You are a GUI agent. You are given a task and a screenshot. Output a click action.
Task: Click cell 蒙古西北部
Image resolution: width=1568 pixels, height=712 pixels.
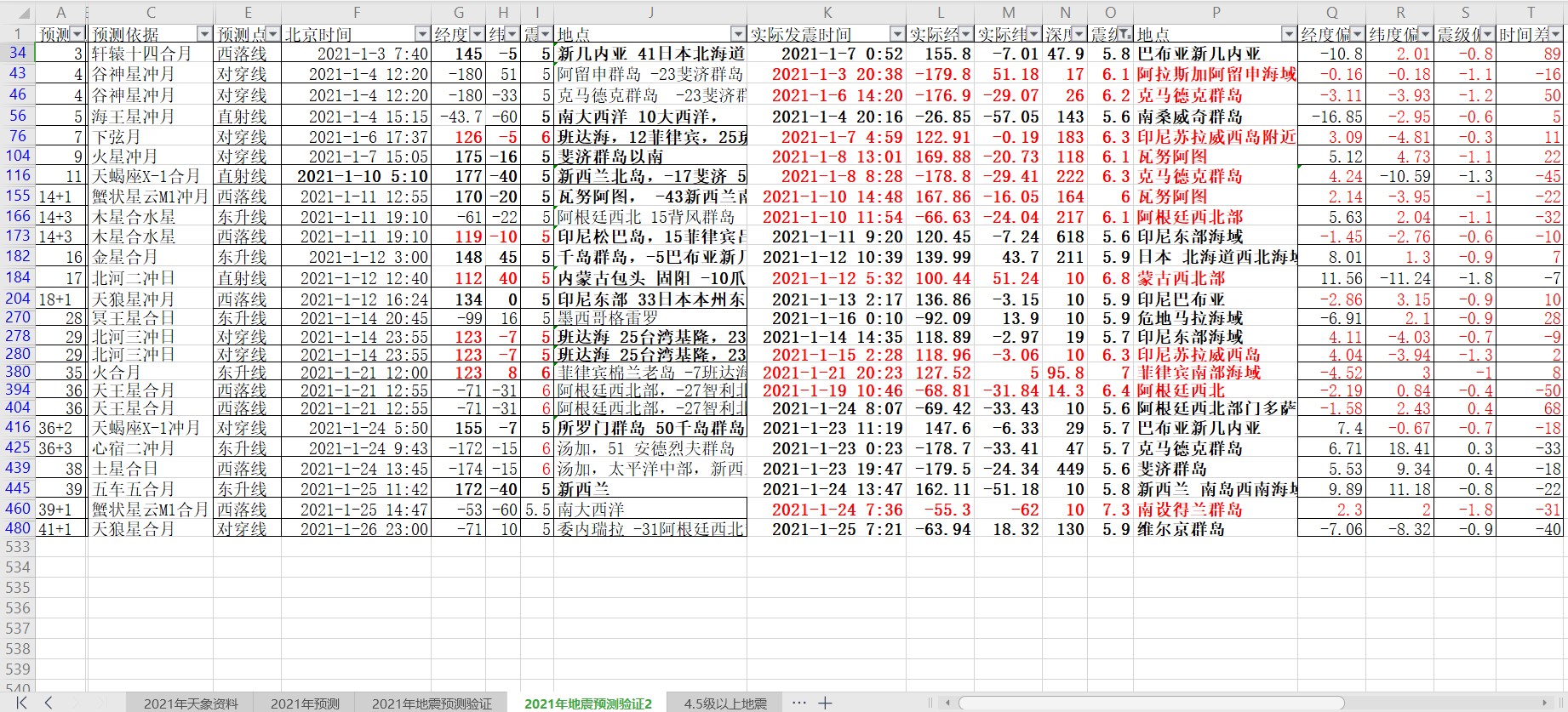point(1216,278)
